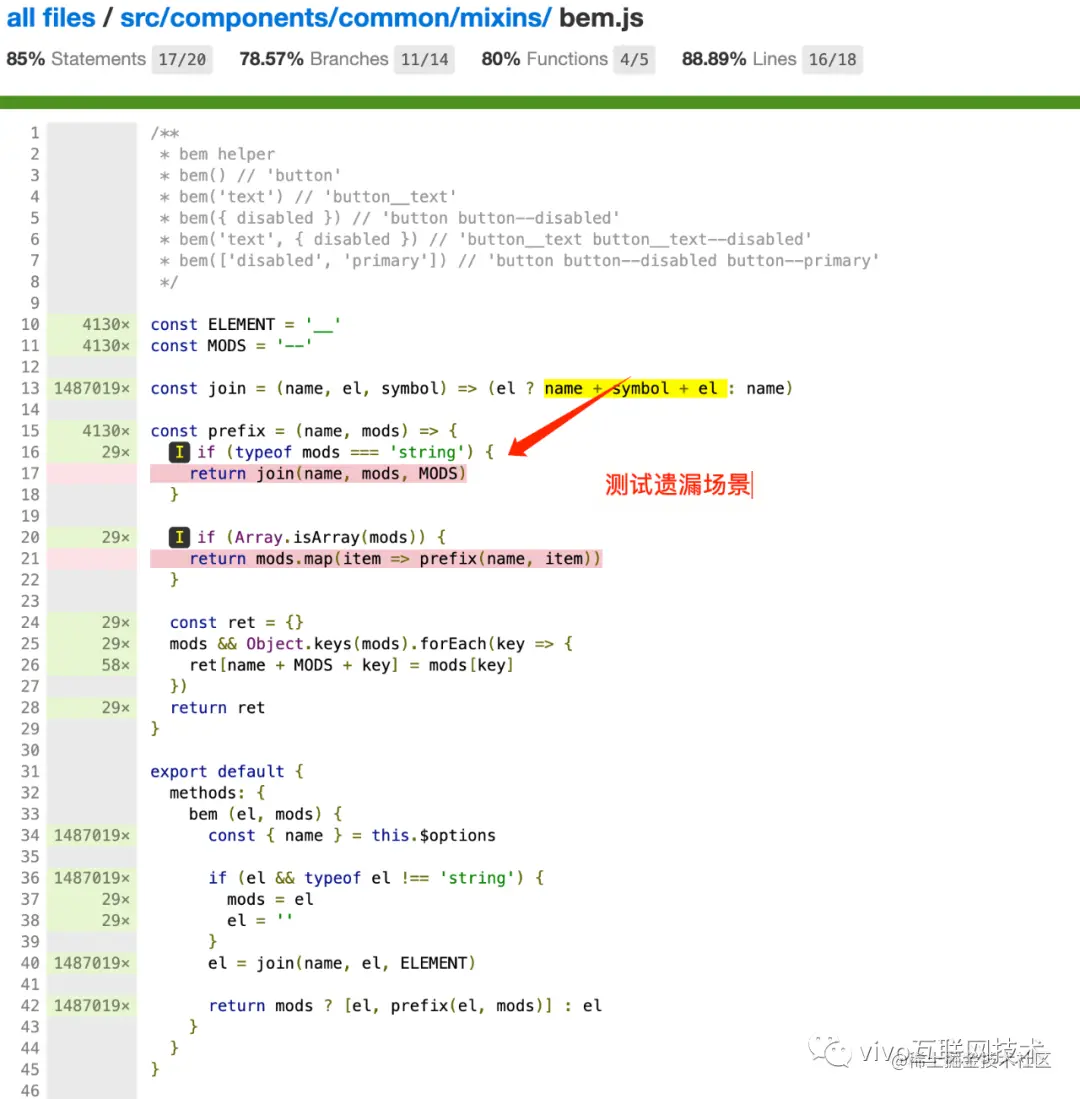Click line number 13 in the gutter
The height and width of the screenshot is (1099, 1080).
click(x=30, y=388)
